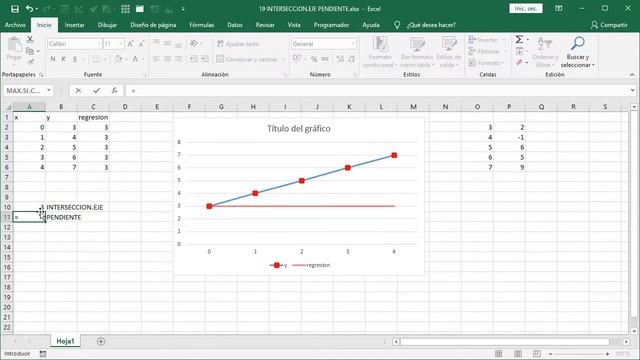
Task: Switch to the Insertar ribbon tab
Action: [75, 25]
